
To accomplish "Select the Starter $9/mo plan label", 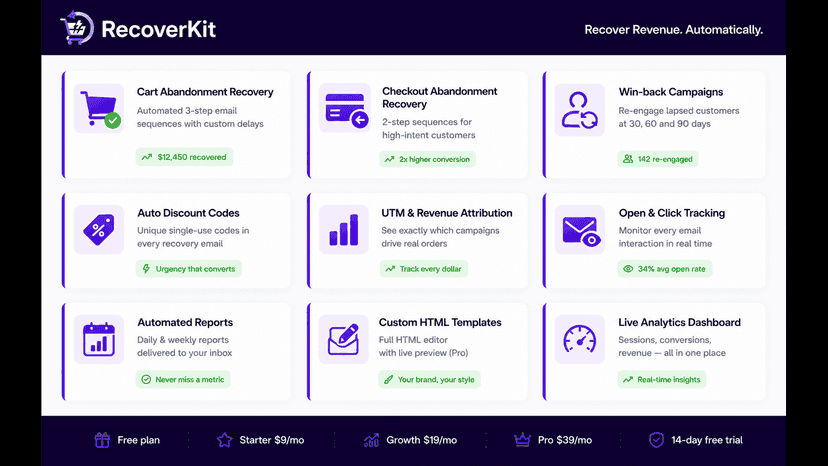I will click(271, 440).
